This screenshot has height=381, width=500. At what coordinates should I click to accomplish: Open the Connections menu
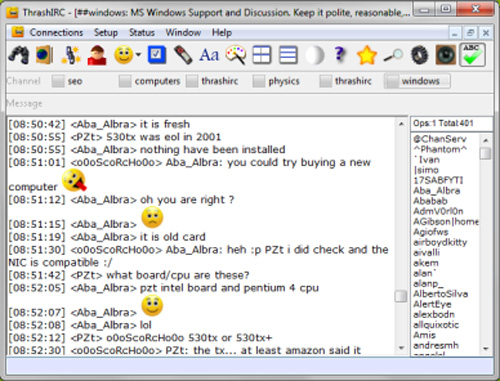[56, 33]
